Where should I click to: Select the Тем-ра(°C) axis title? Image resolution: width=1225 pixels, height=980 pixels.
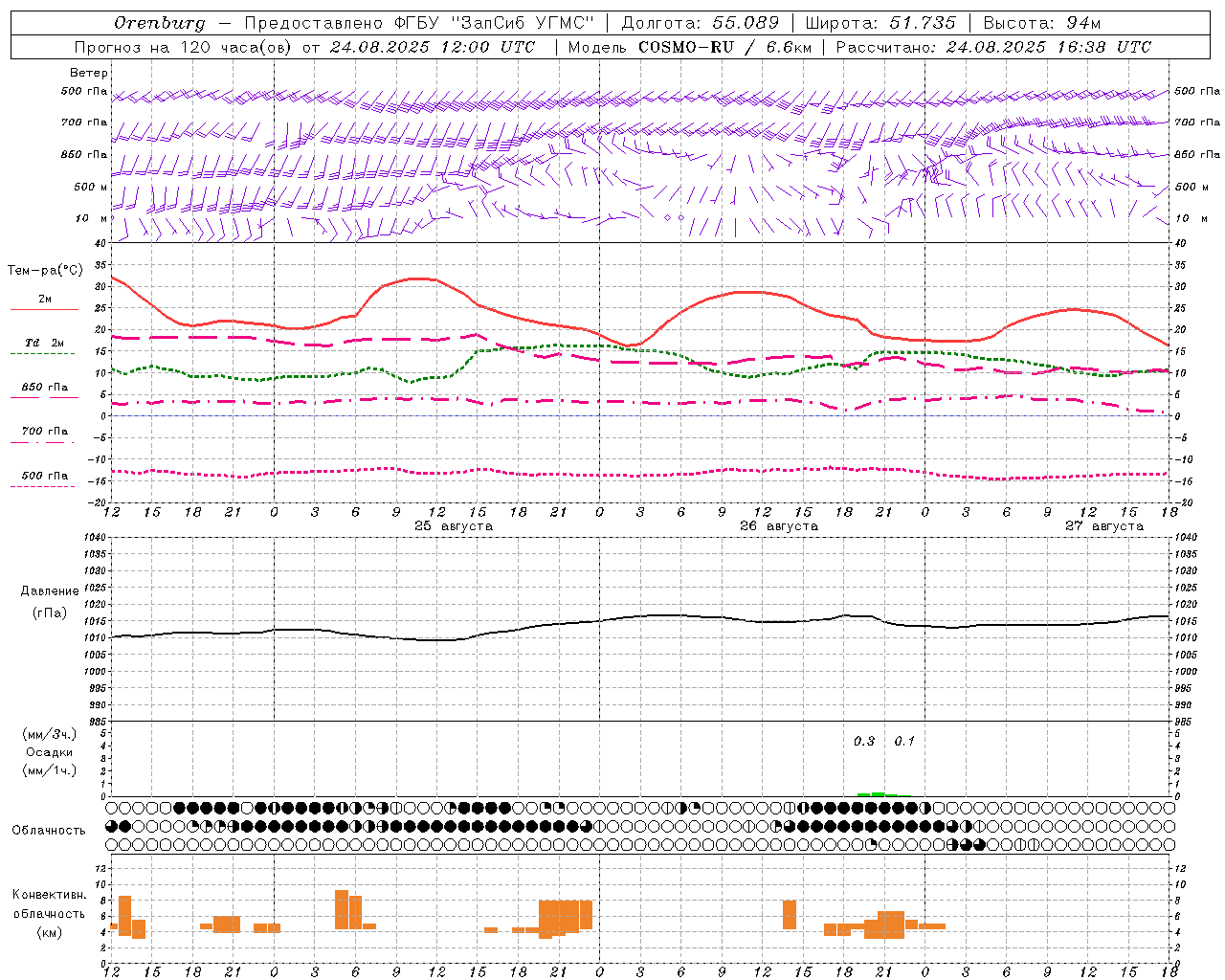[x=45, y=271]
